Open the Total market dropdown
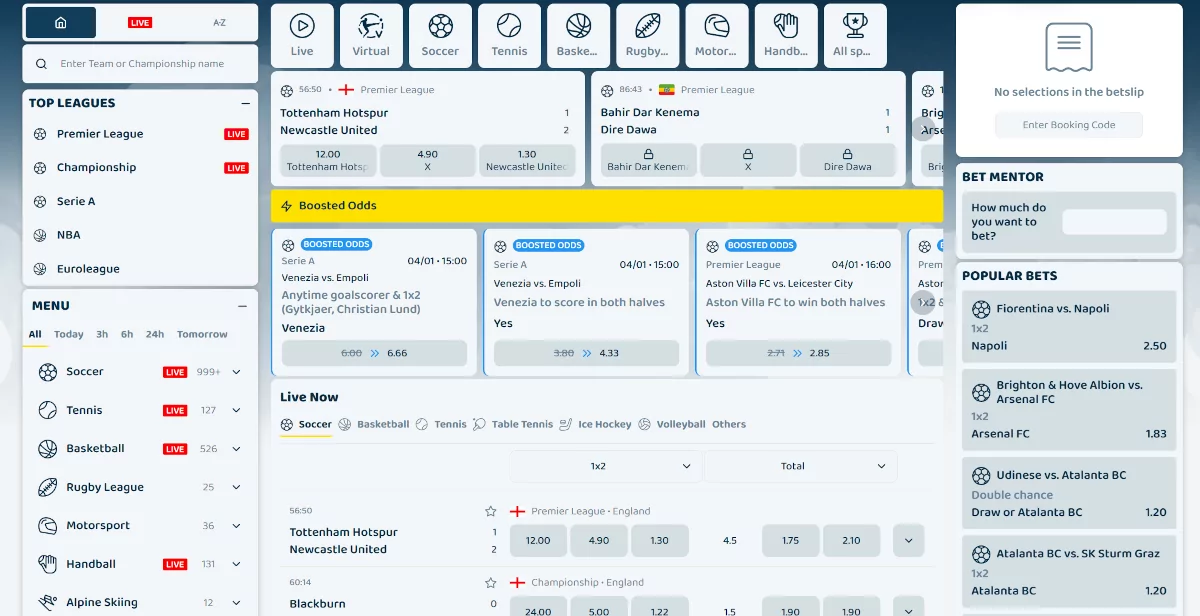This screenshot has width=1200, height=616. tap(800, 466)
